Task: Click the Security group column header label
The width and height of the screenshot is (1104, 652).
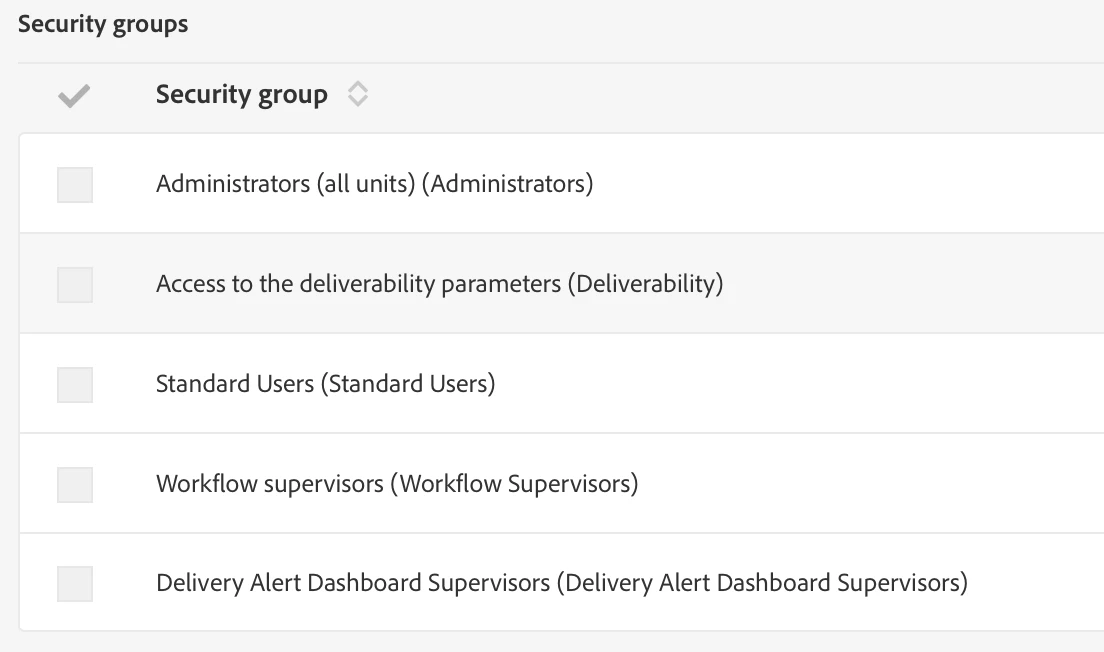Action: point(242,95)
